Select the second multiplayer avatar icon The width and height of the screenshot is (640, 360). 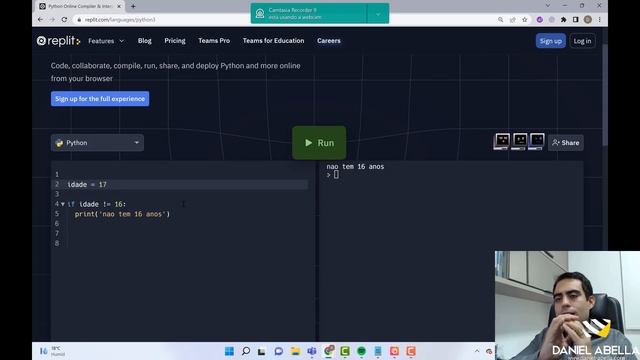520,141
